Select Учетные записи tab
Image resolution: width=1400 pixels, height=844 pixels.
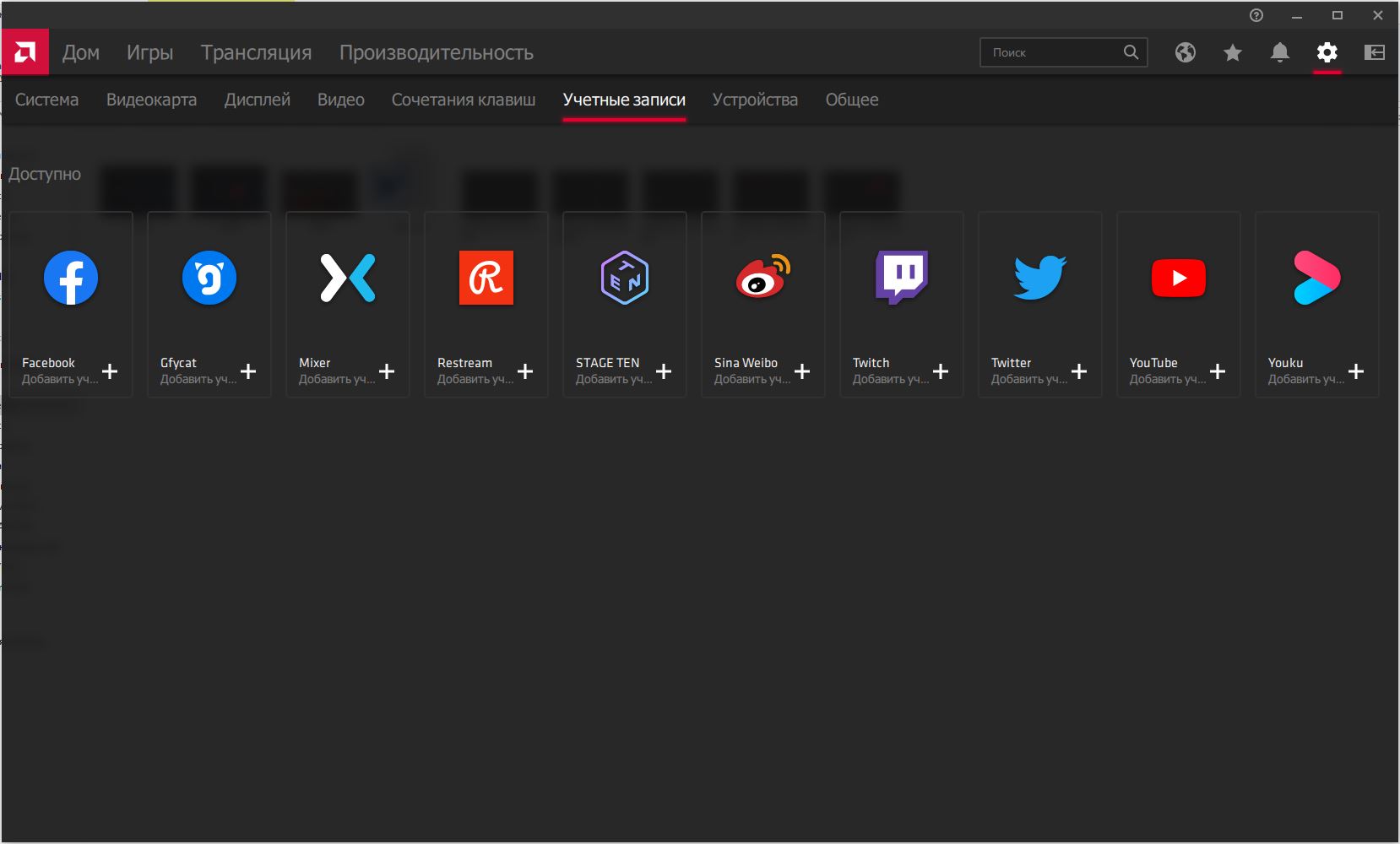[x=624, y=100]
